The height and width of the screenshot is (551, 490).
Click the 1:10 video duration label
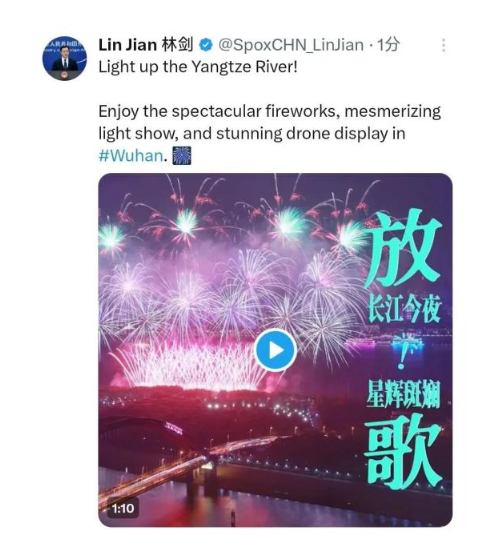(x=123, y=508)
